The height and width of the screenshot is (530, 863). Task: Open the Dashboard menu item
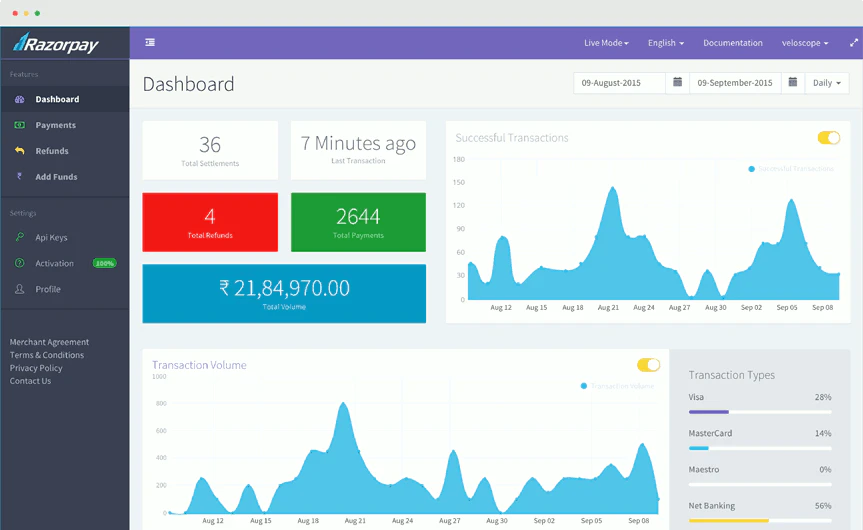point(65,99)
